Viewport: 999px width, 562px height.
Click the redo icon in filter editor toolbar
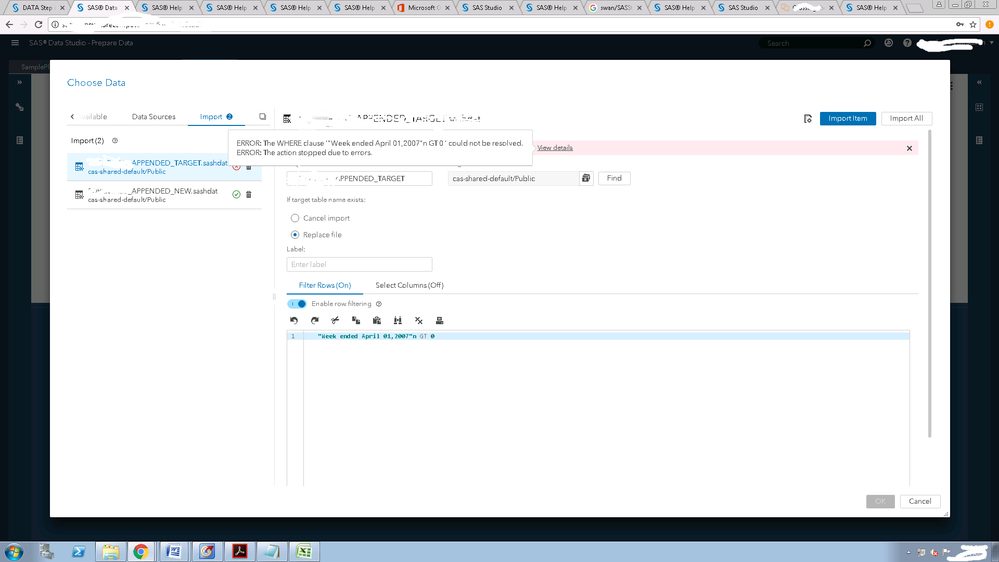[x=315, y=321]
